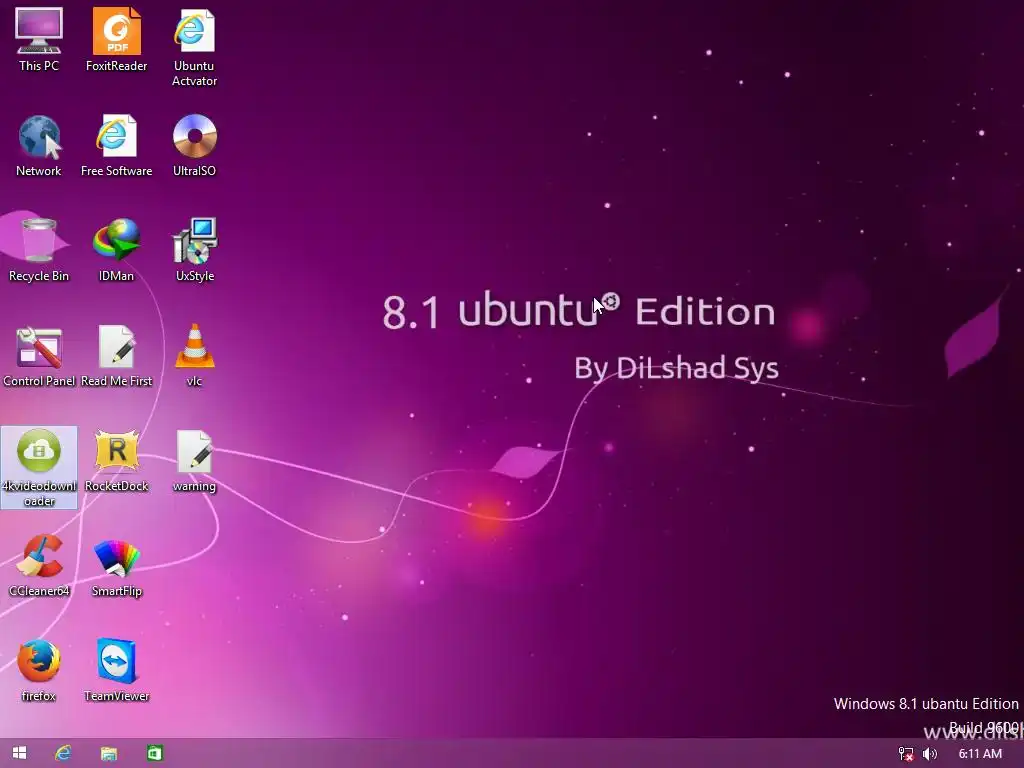Viewport: 1024px width, 768px height.
Task: Select the 4kvideodownloader icon
Action: pyautogui.click(x=39, y=468)
